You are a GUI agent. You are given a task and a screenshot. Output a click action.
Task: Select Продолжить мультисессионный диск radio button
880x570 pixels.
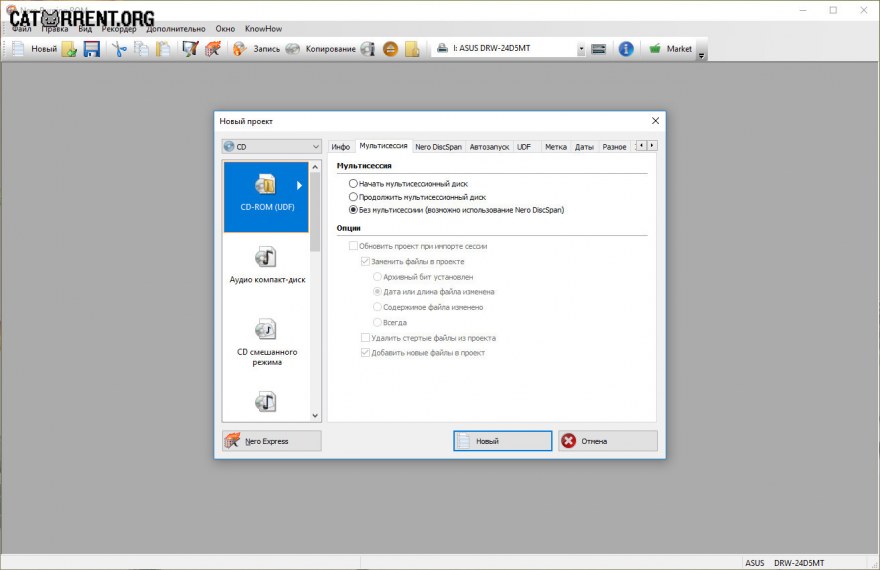click(353, 197)
